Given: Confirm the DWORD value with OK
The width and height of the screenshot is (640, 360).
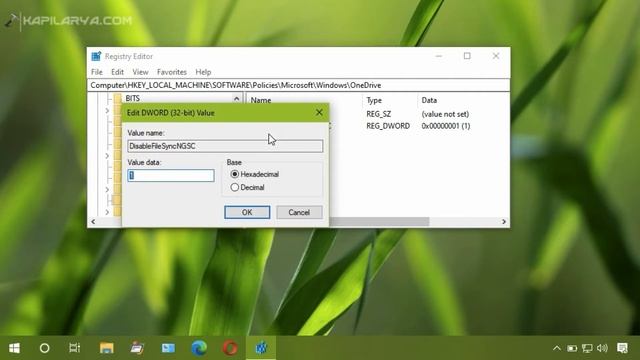Looking at the screenshot, I should click(x=247, y=212).
